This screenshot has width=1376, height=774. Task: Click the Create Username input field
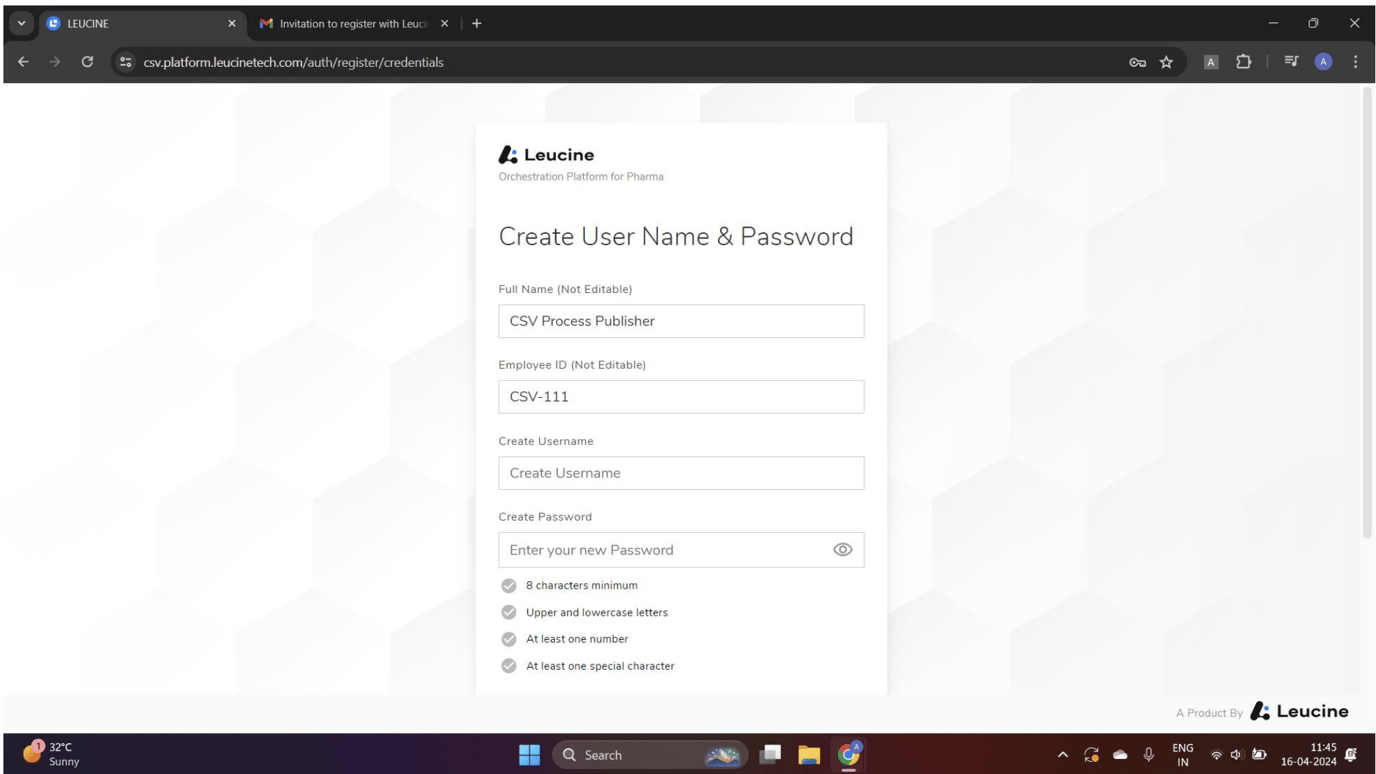coord(681,472)
